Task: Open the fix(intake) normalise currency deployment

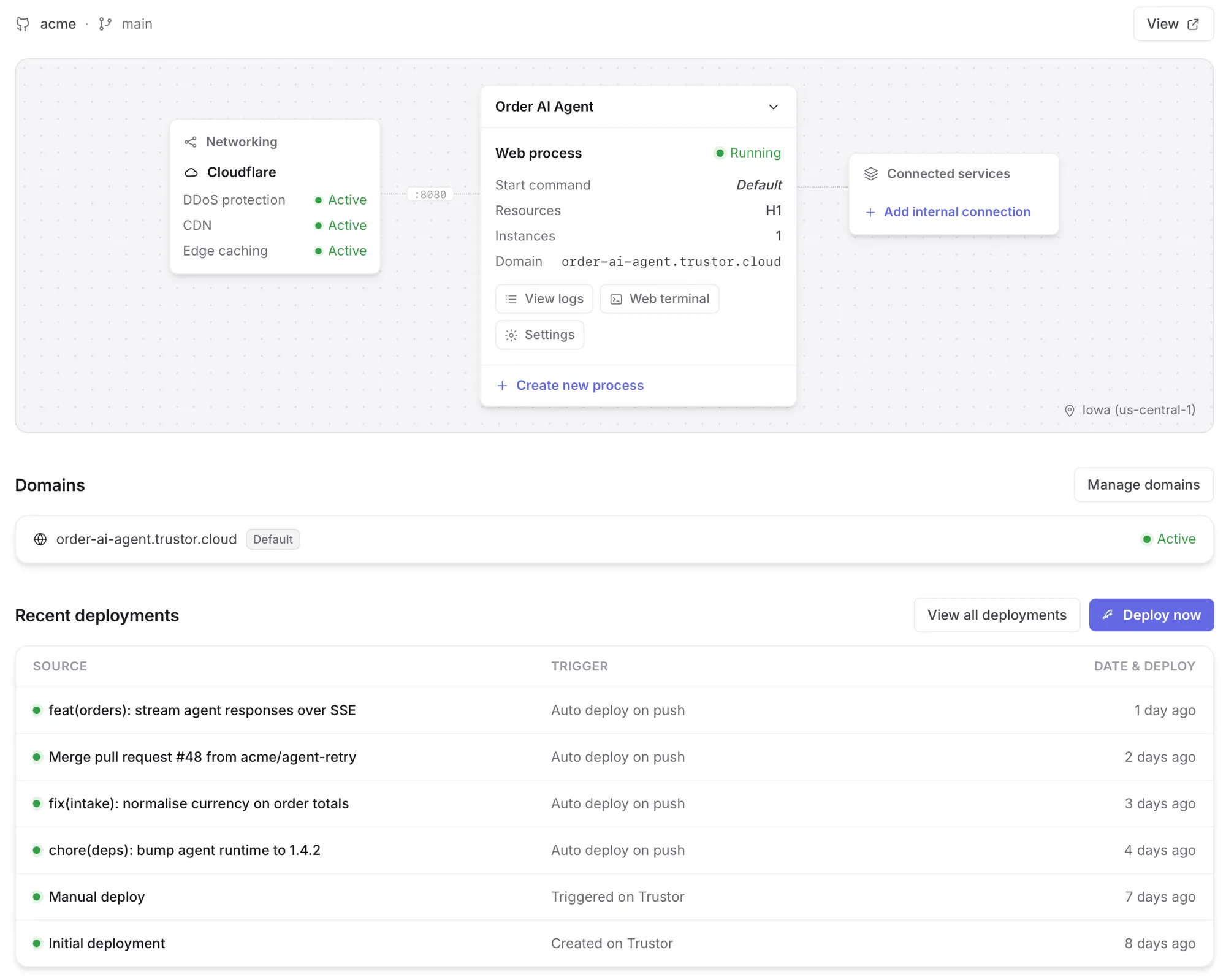Action: tap(614, 804)
